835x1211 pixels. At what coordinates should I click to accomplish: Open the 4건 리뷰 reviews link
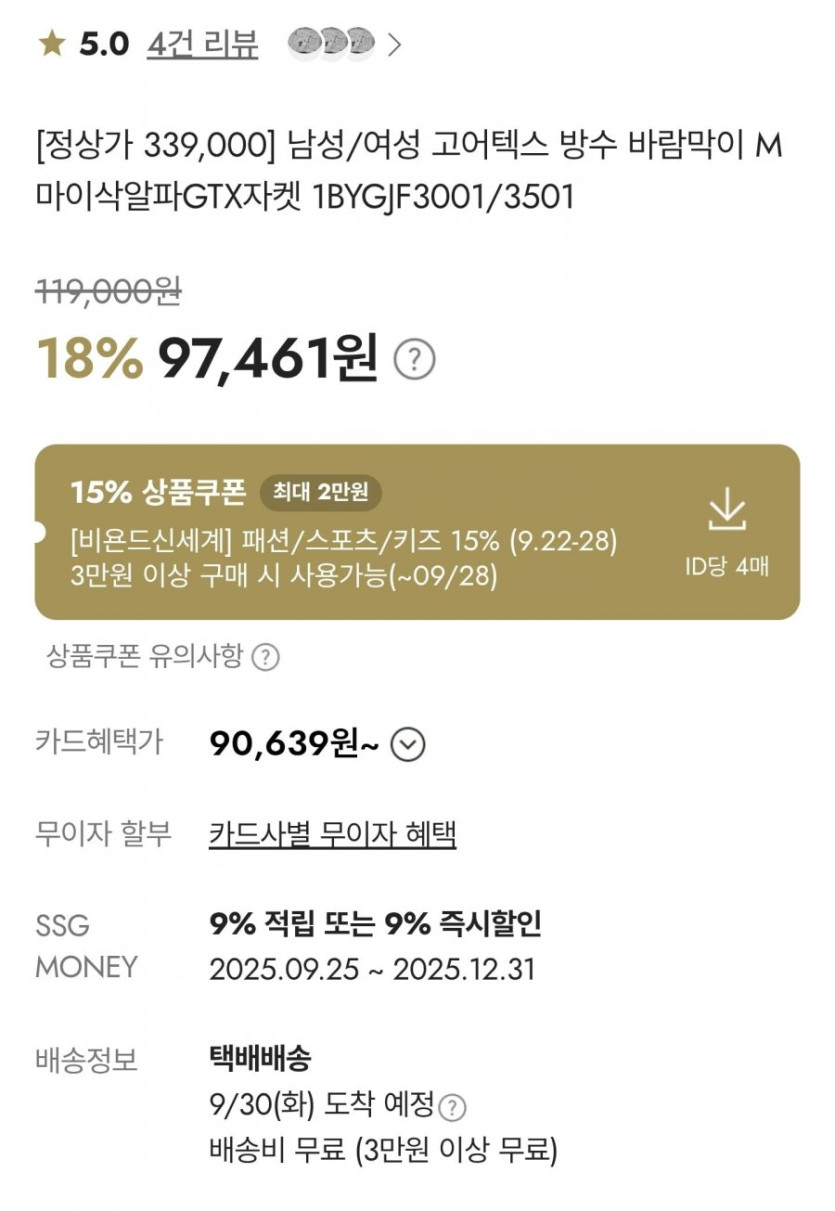202,44
